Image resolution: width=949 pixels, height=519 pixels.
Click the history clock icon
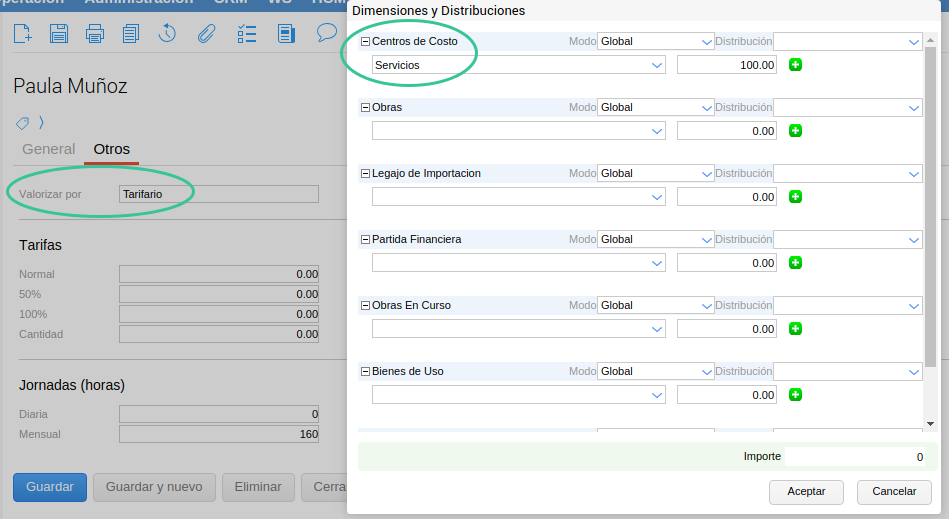click(167, 33)
